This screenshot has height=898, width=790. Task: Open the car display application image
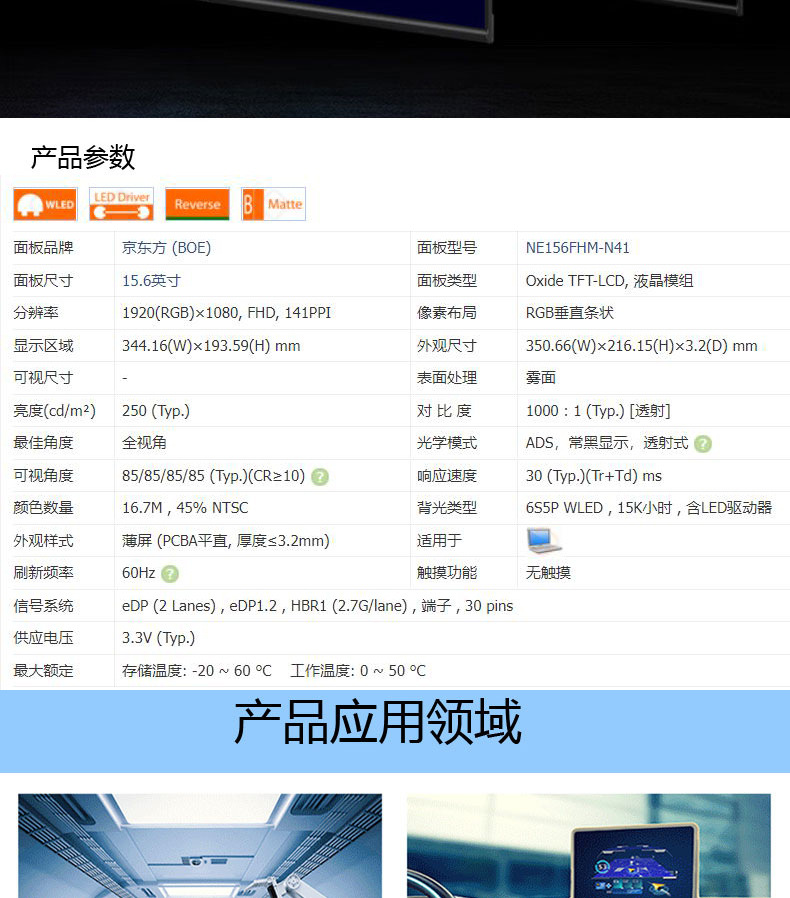(588, 845)
